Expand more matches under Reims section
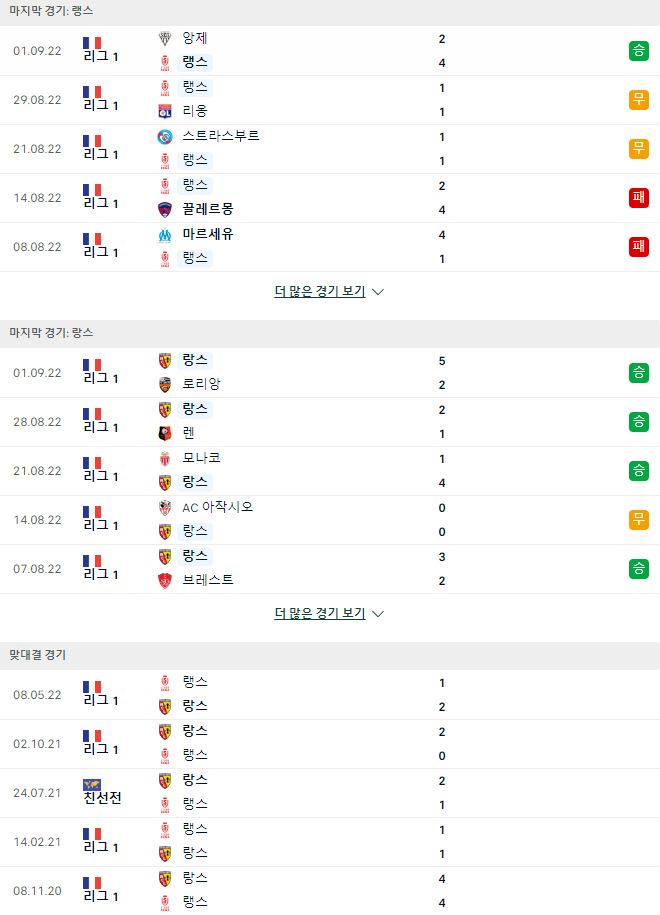 coord(320,291)
